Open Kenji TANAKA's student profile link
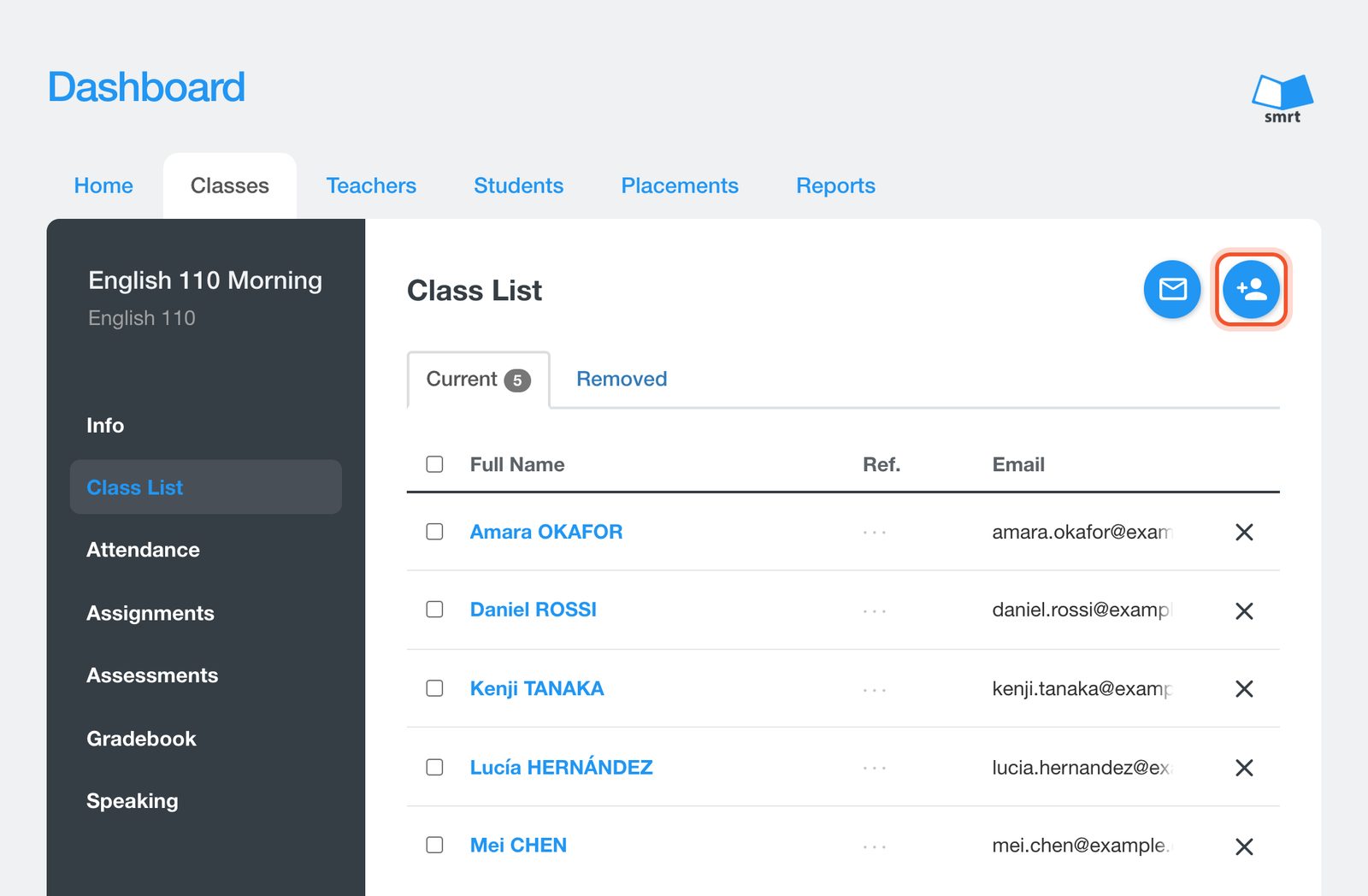This screenshot has height=896, width=1368. tap(537, 688)
